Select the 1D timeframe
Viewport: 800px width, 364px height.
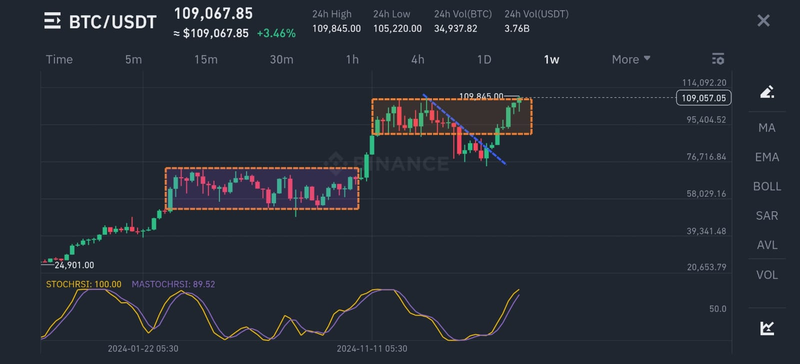[484, 60]
